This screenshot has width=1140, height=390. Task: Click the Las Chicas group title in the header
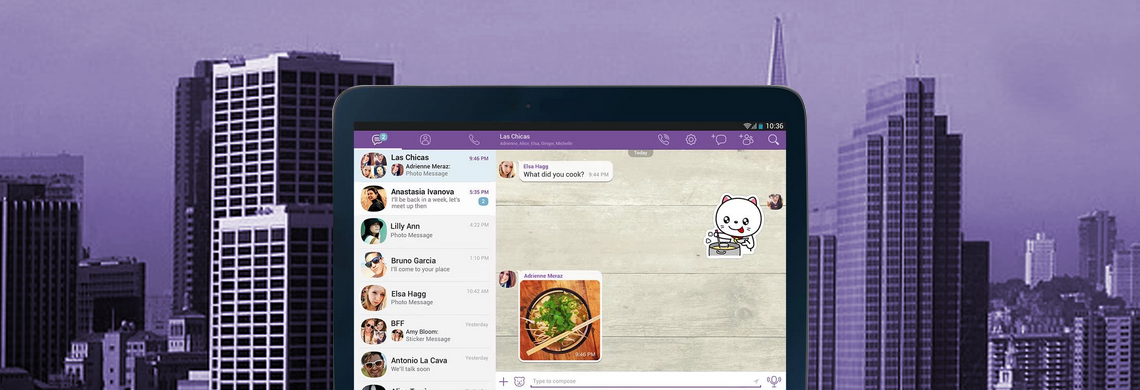(515, 136)
